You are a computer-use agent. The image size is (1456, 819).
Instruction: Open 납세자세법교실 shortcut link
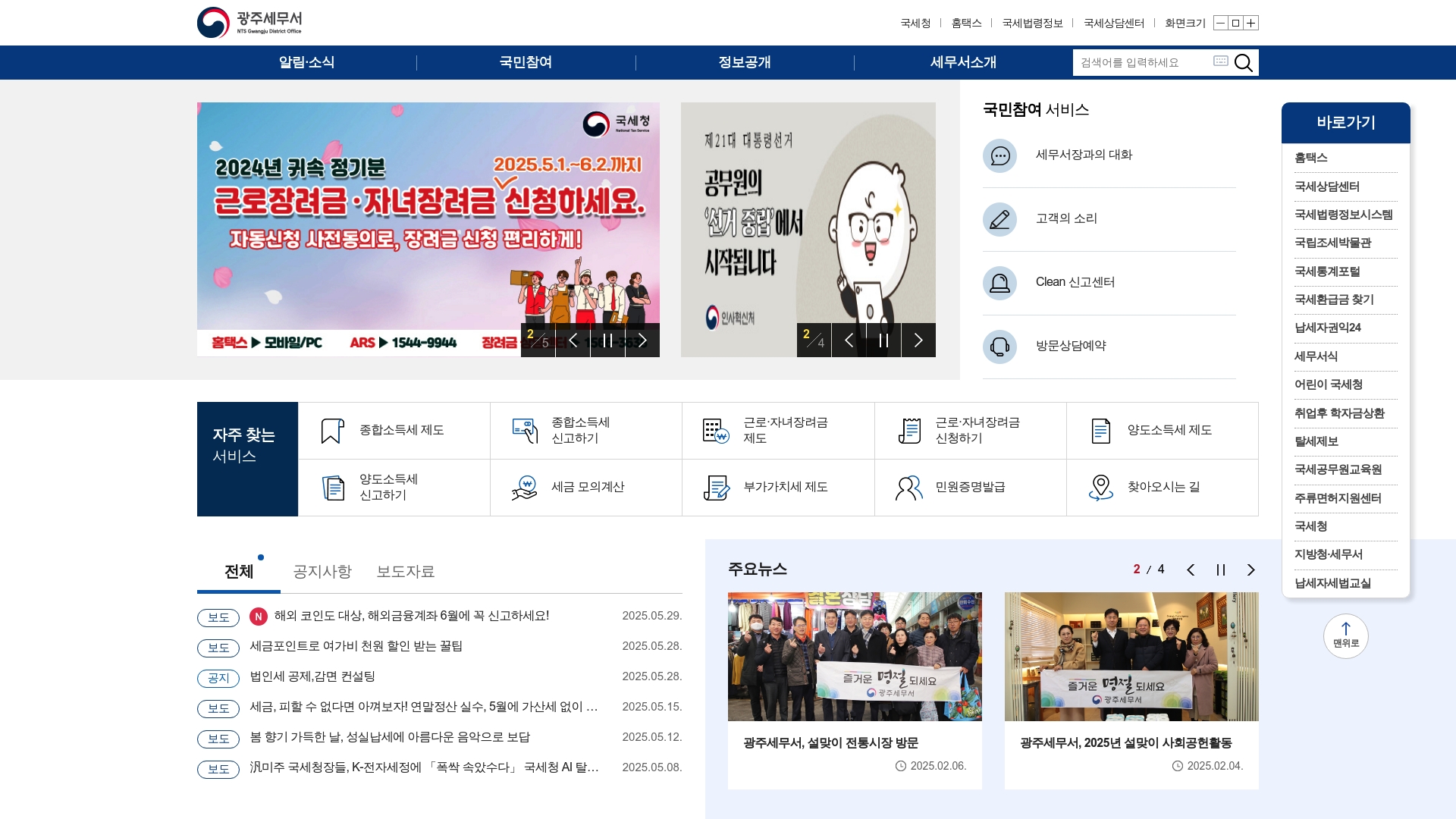1332,583
